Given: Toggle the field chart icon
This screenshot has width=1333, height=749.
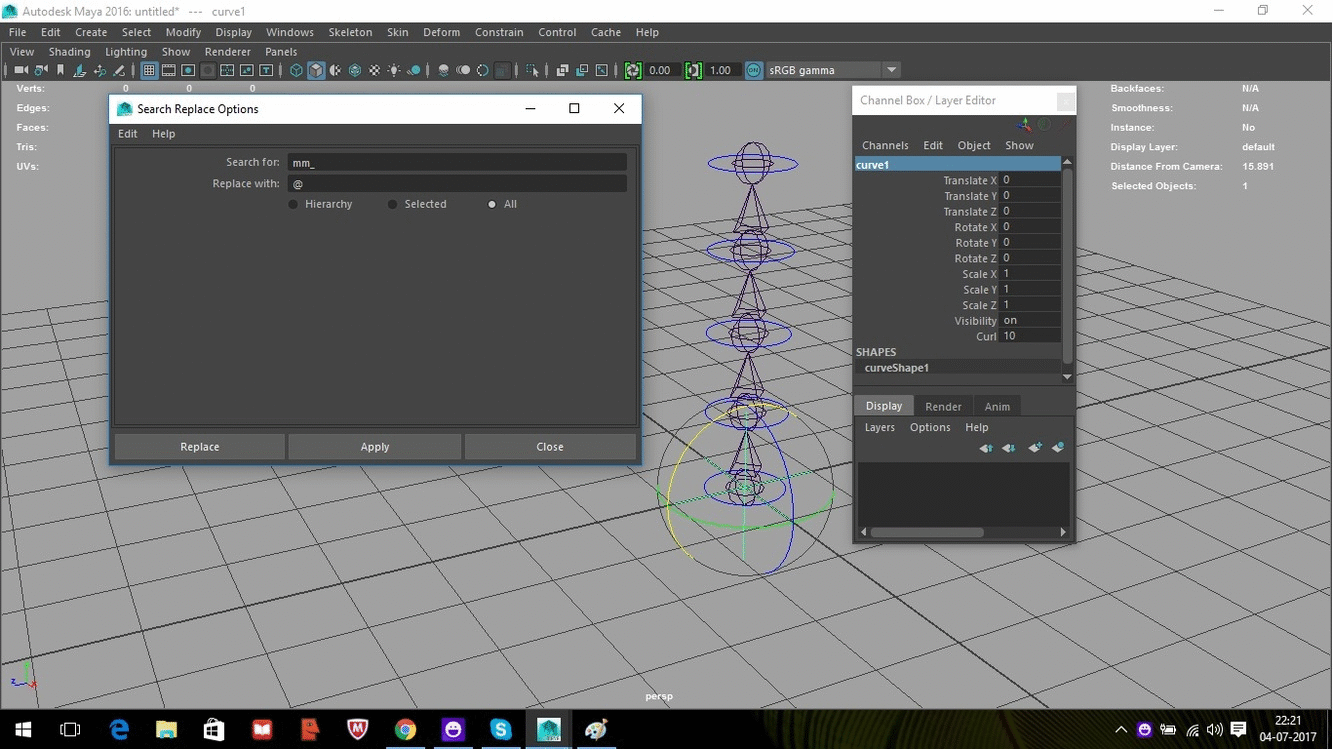Looking at the screenshot, I should click(227, 70).
